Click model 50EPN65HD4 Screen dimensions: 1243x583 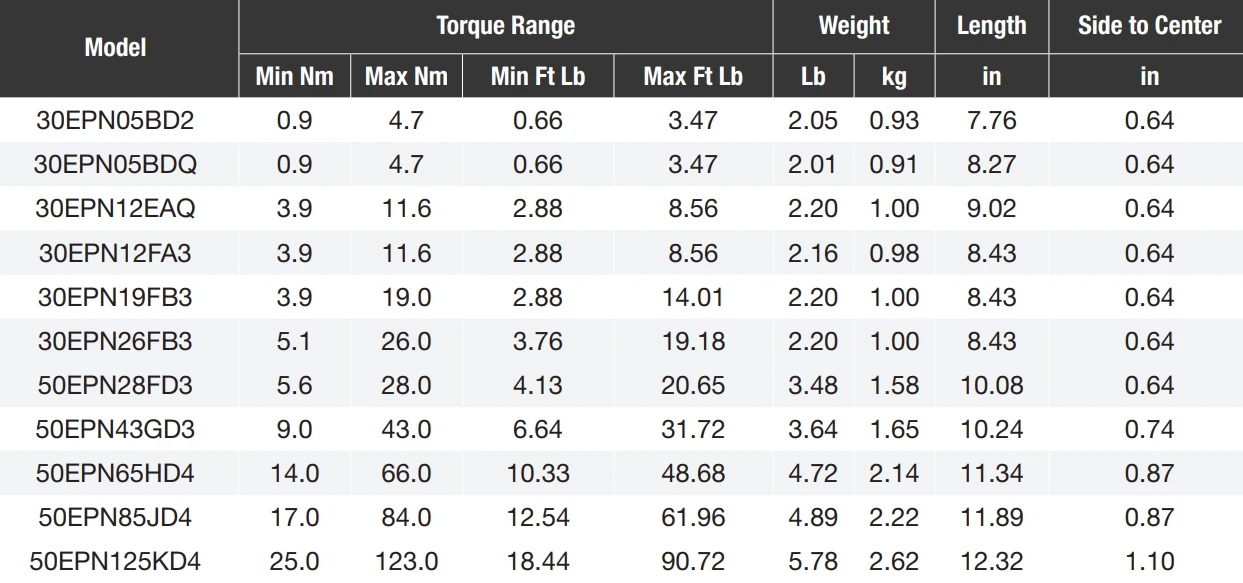(x=116, y=473)
